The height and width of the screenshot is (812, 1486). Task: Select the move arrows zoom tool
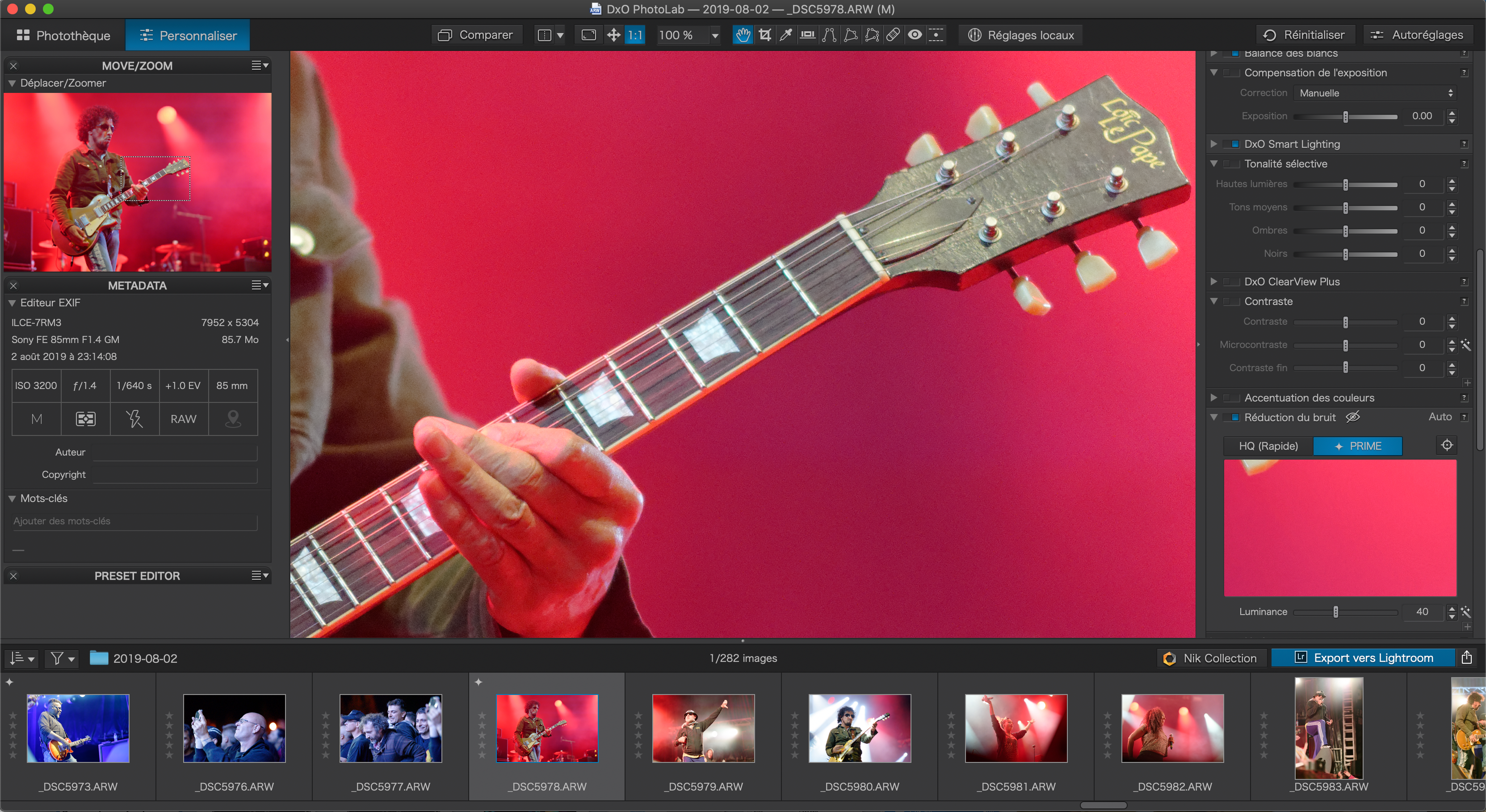(x=613, y=35)
